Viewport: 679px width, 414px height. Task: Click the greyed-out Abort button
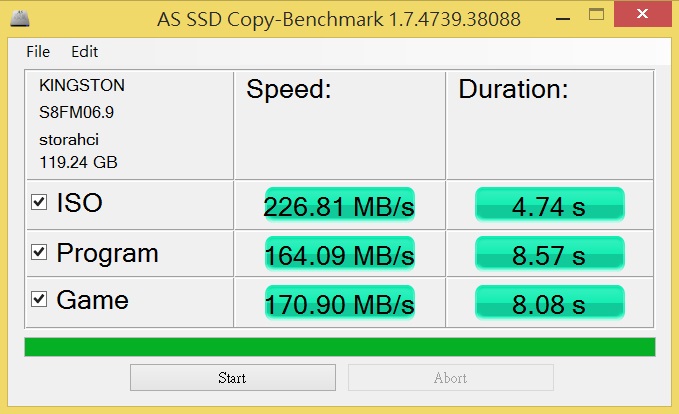(x=450, y=378)
